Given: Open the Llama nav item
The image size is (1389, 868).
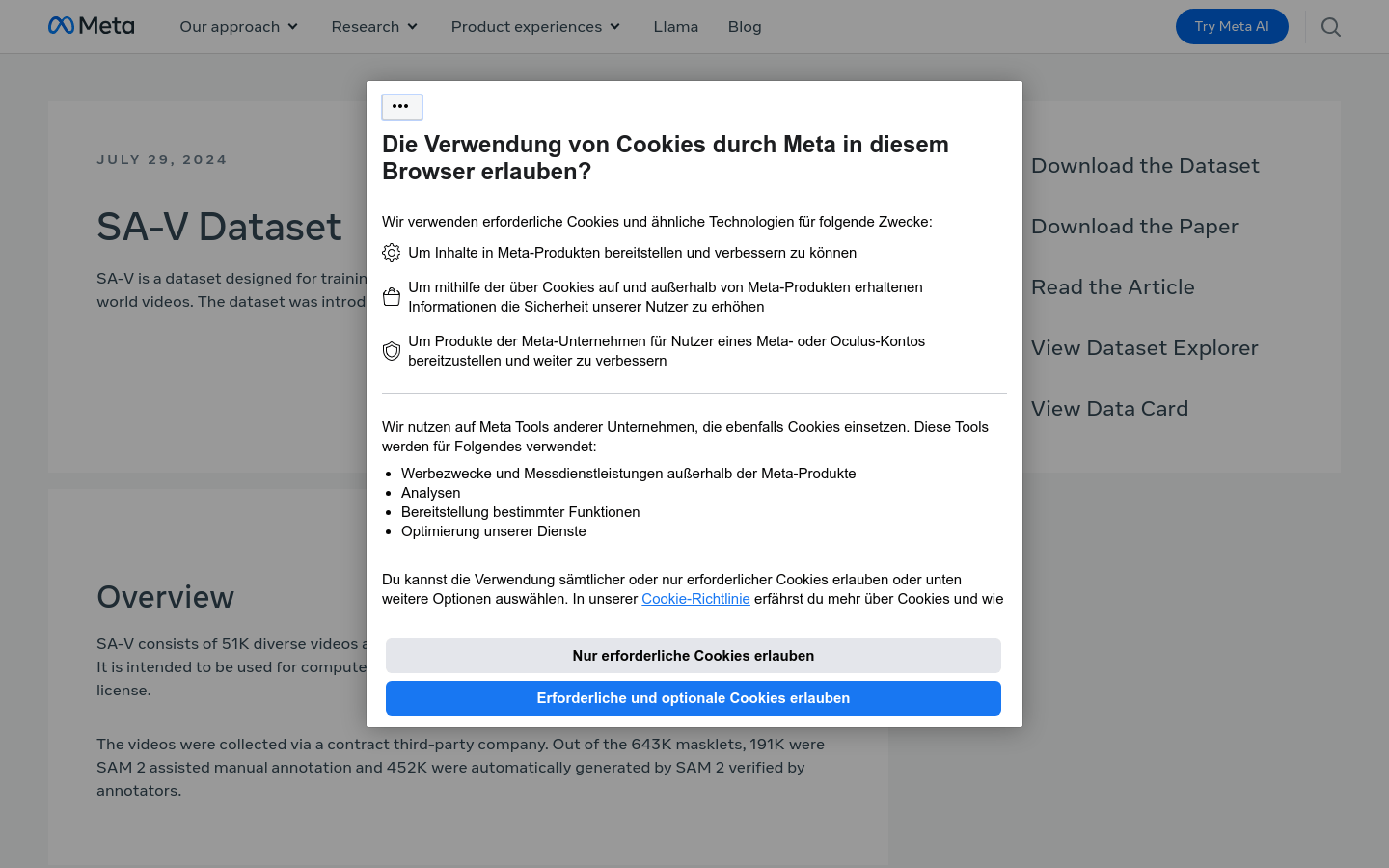Looking at the screenshot, I should 676,27.
